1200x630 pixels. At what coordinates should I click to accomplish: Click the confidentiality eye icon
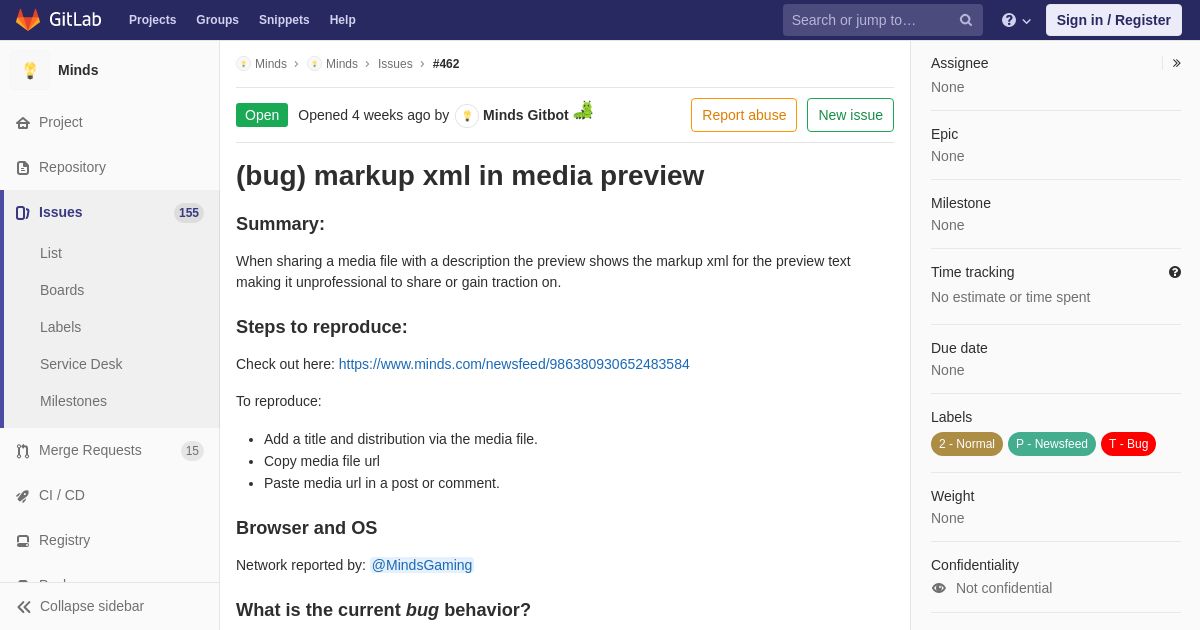939,588
